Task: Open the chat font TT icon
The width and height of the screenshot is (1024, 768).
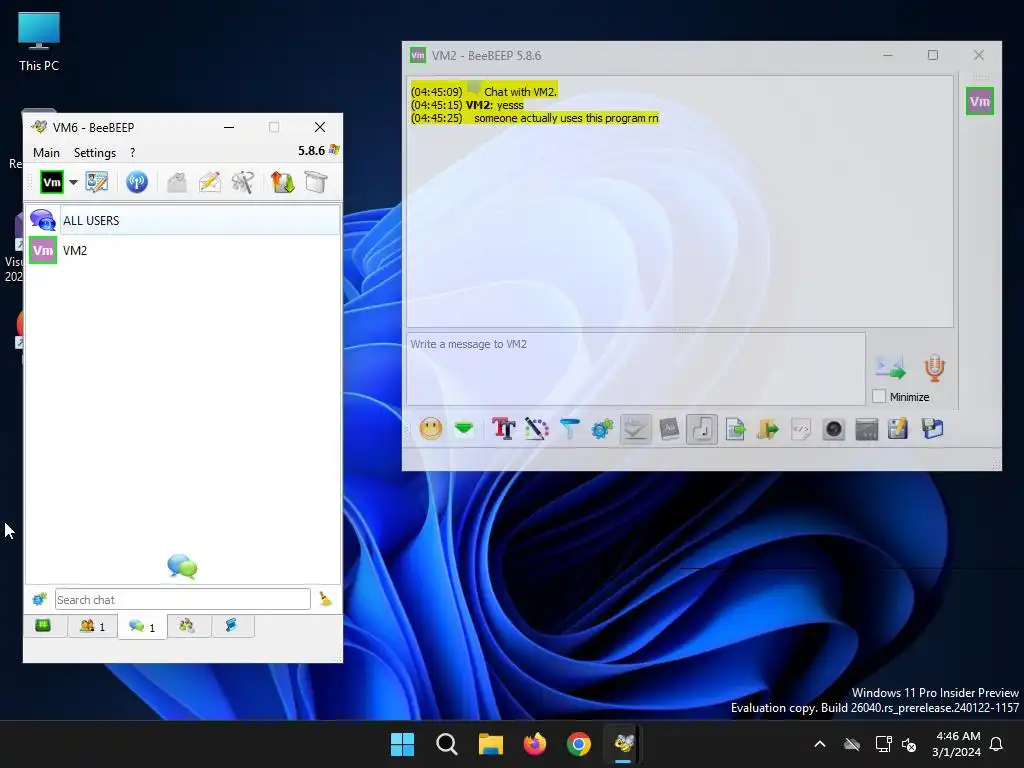Action: click(504, 429)
